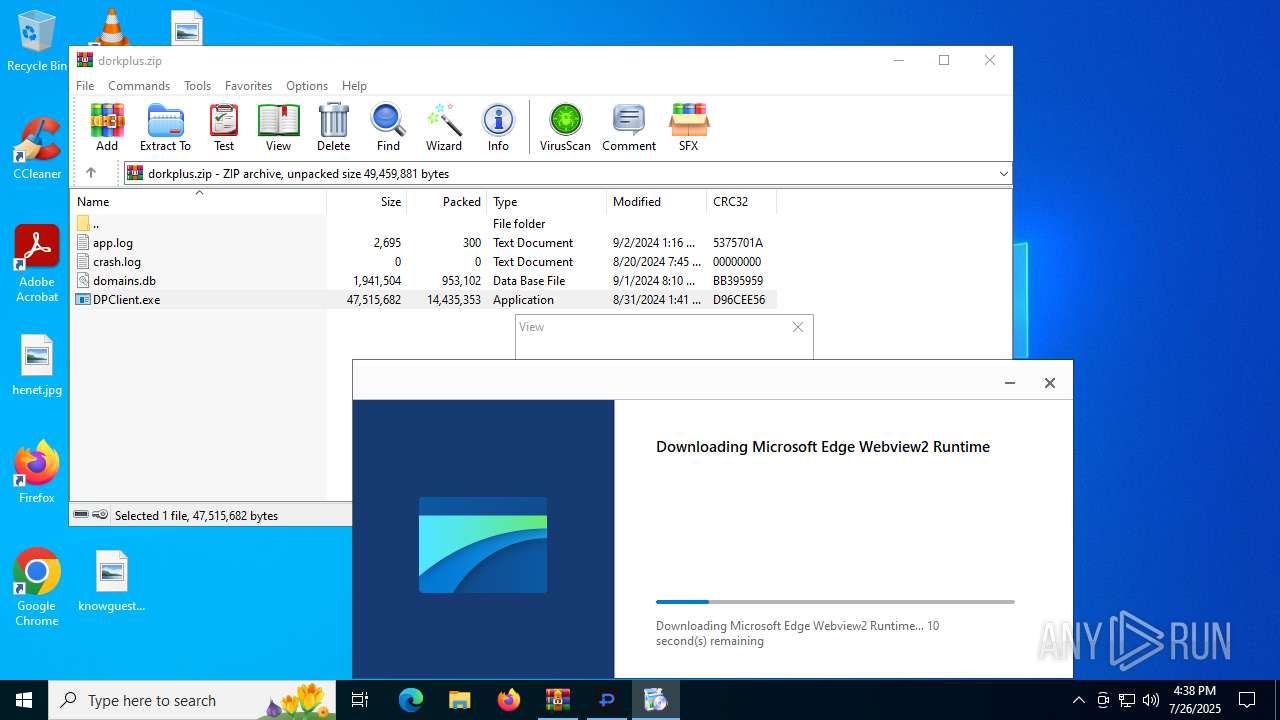Screen dimensions: 1280x720
Task: Click the network icon in system tray
Action: [x=1127, y=700]
